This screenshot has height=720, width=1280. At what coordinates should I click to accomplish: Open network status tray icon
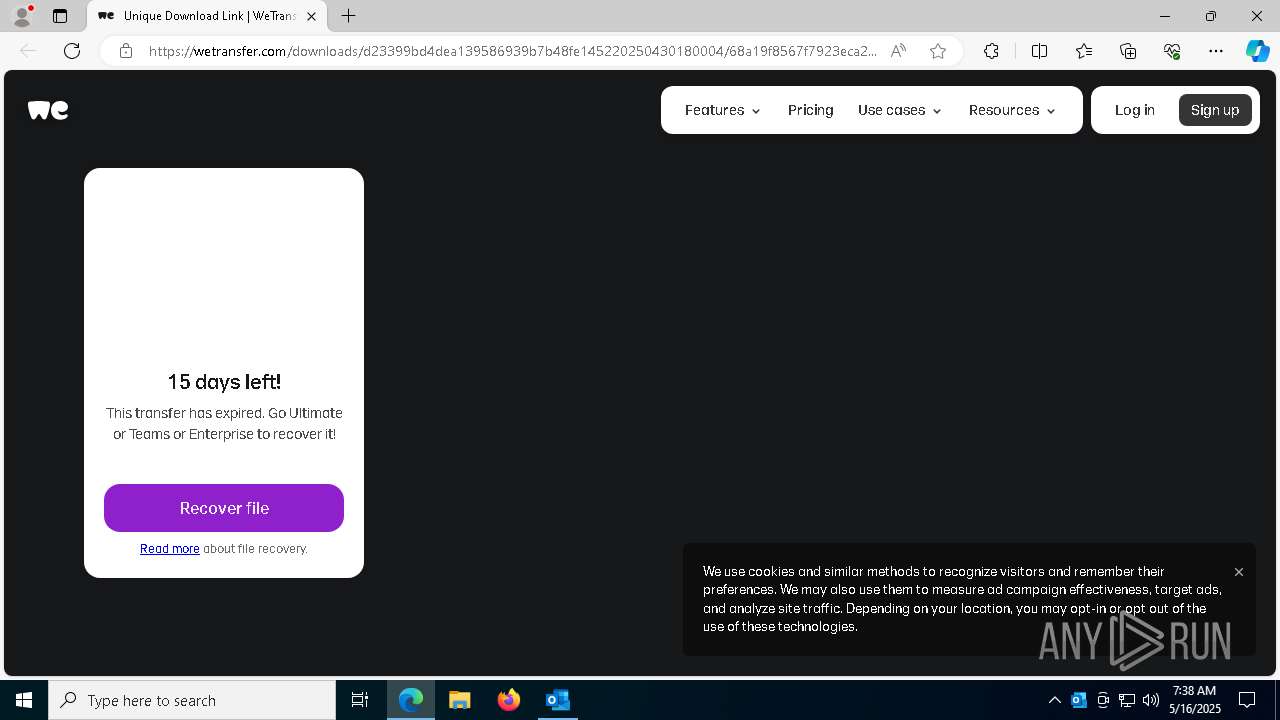1127,700
